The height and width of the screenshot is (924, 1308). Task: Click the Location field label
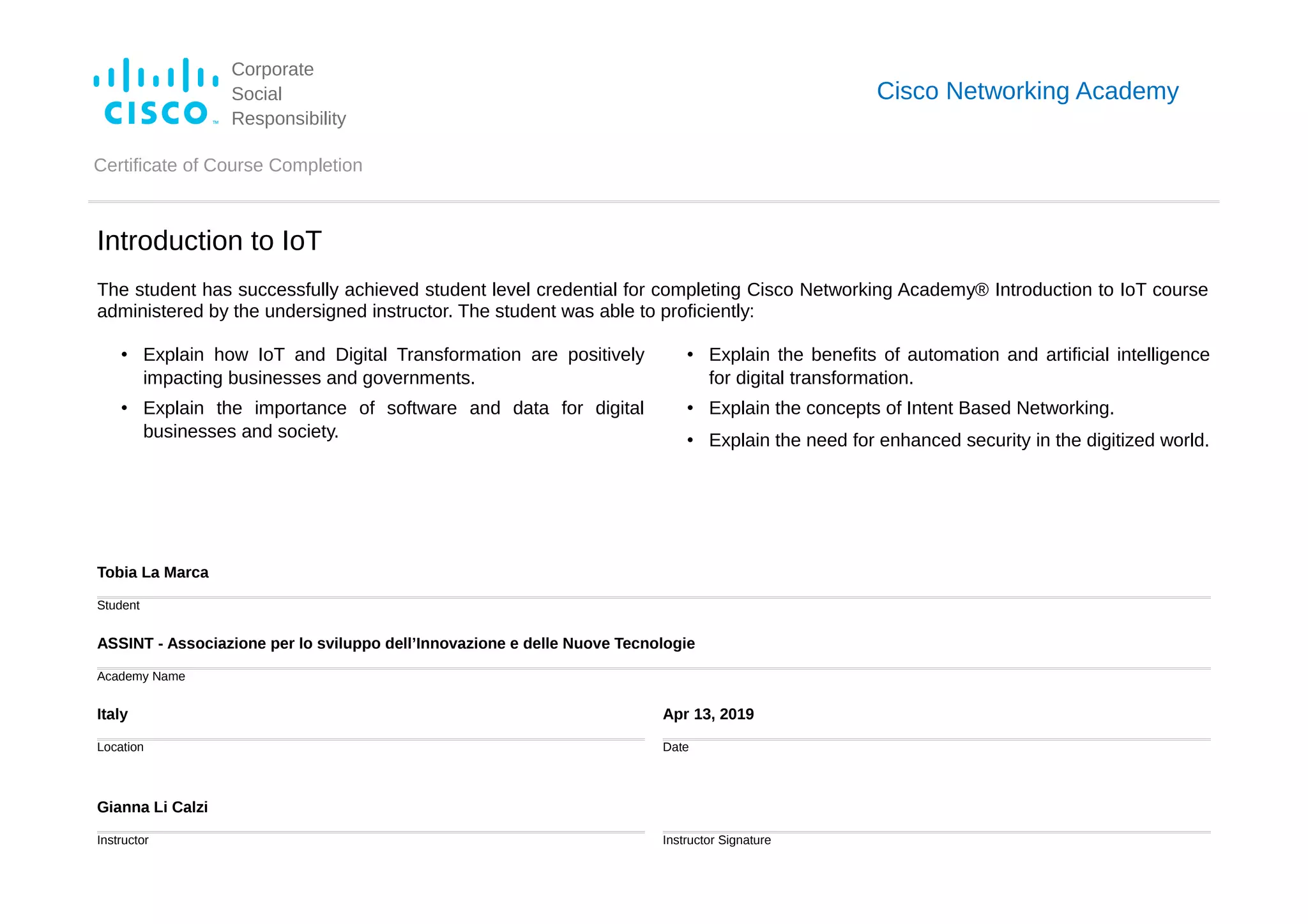pyautogui.click(x=120, y=747)
